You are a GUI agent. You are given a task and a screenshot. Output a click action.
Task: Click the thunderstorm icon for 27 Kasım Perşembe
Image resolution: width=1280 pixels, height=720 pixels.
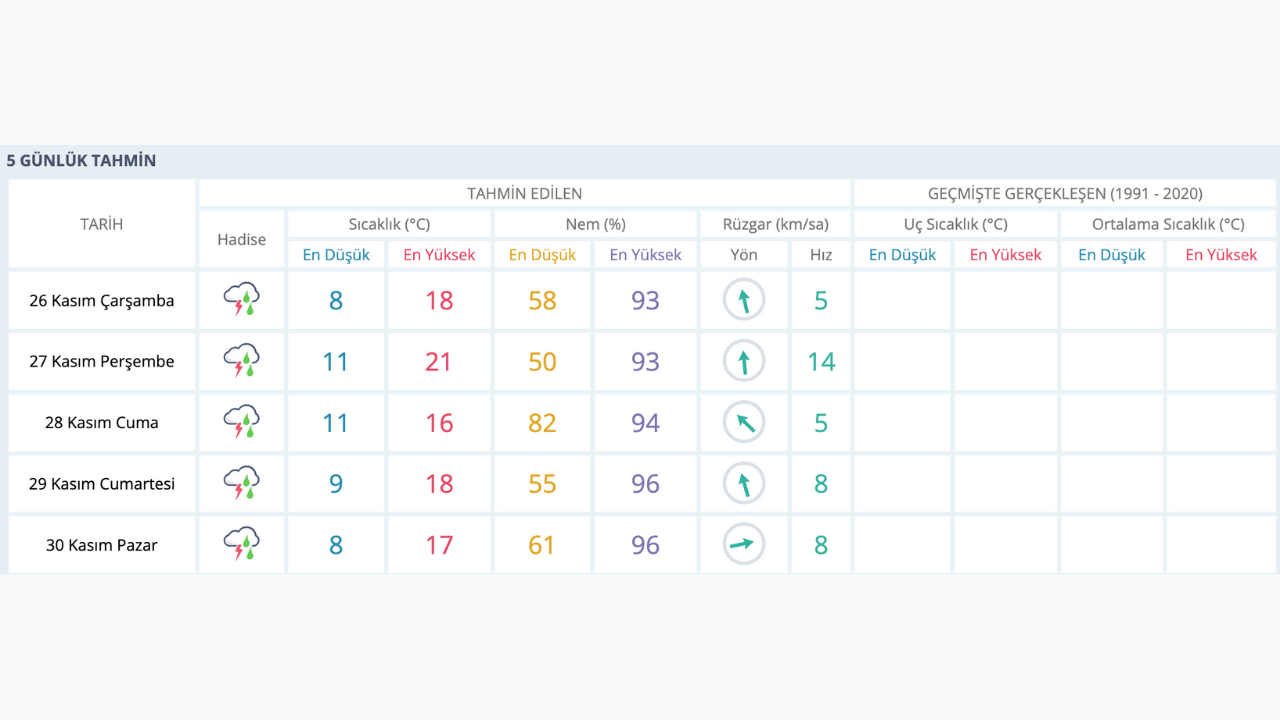tap(242, 361)
